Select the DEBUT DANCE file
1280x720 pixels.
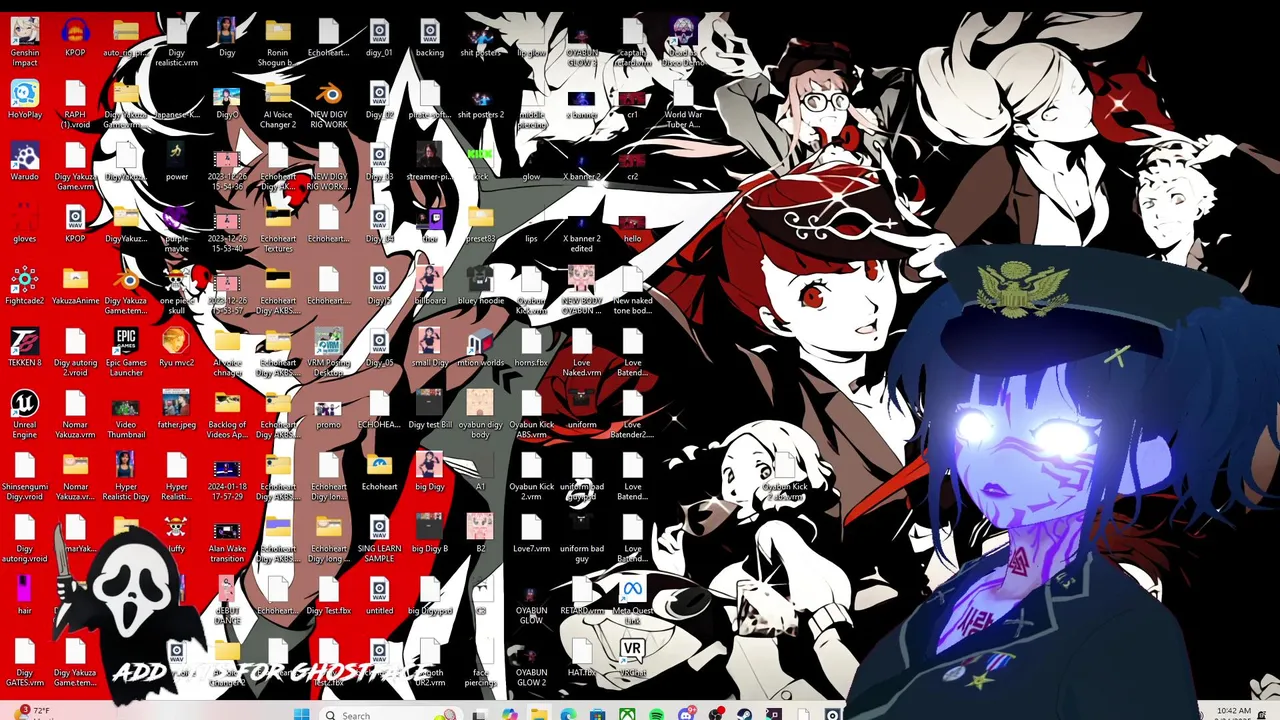(x=227, y=601)
